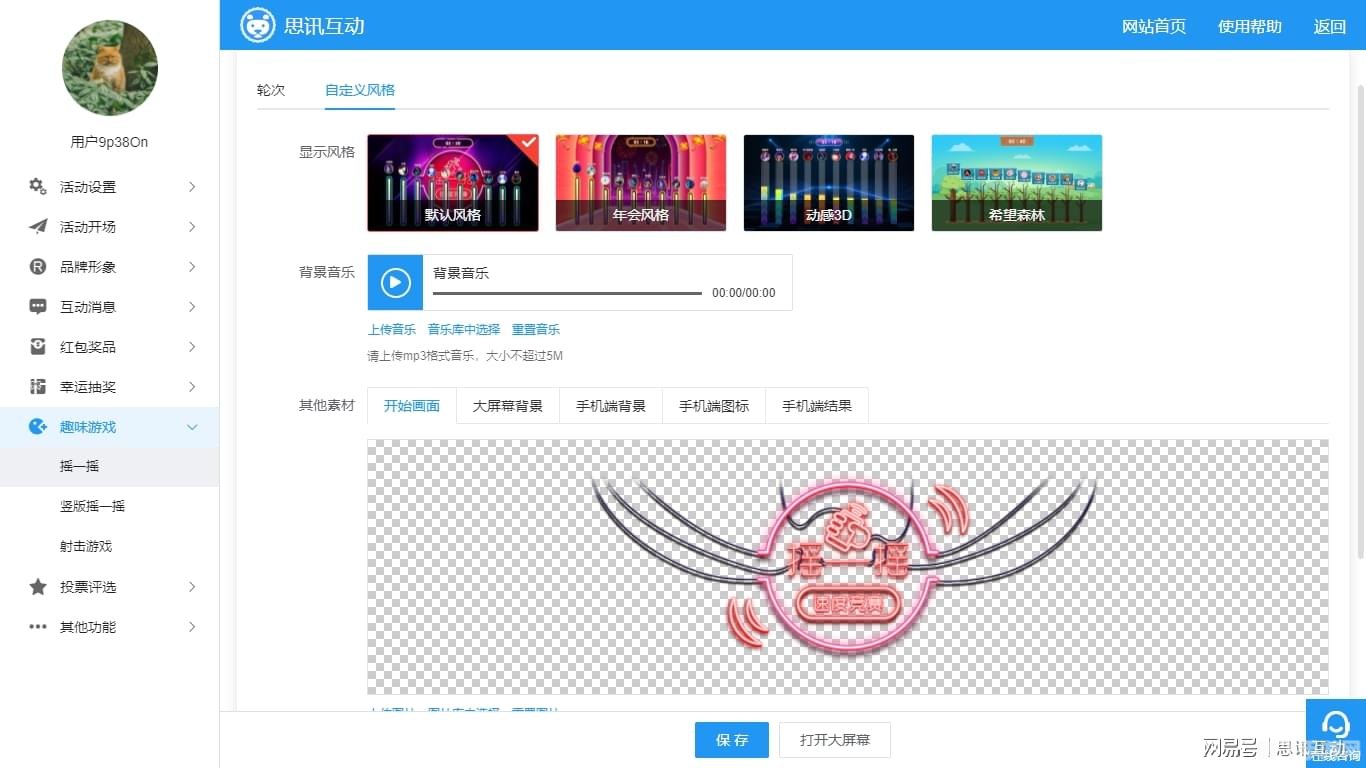This screenshot has height=768, width=1366.
Task: Open the customer service chat bubble icon
Action: pyautogui.click(x=1336, y=723)
